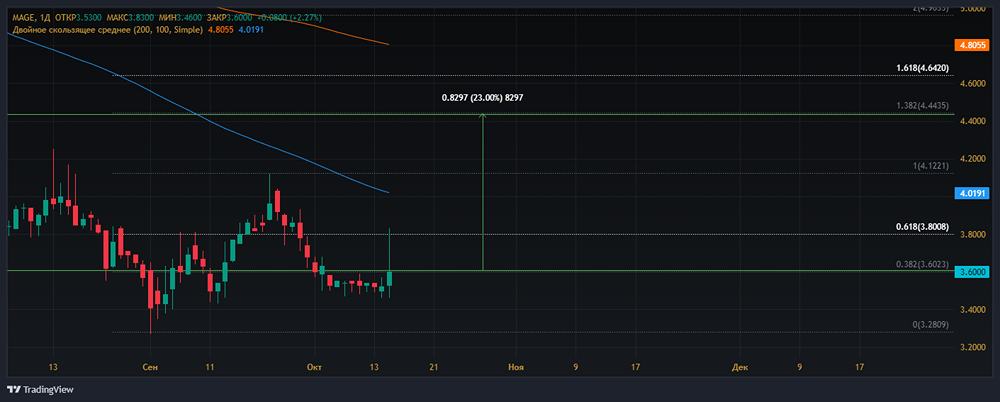Click the Сен date on time axis
The image size is (1000, 402).
pyautogui.click(x=150, y=368)
